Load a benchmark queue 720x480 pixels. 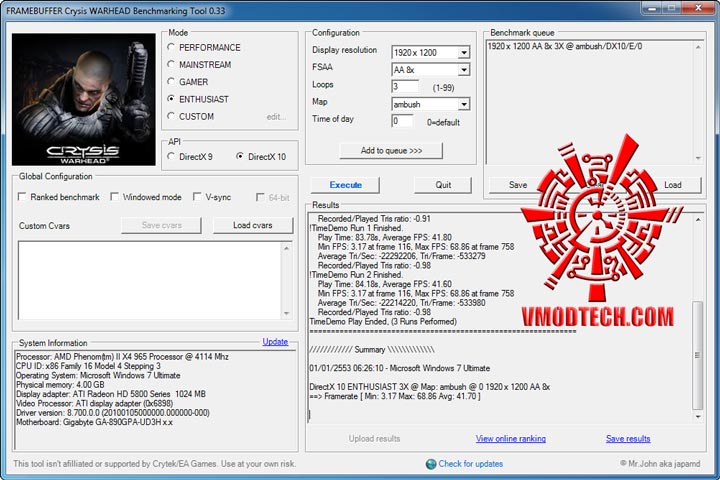[673, 185]
